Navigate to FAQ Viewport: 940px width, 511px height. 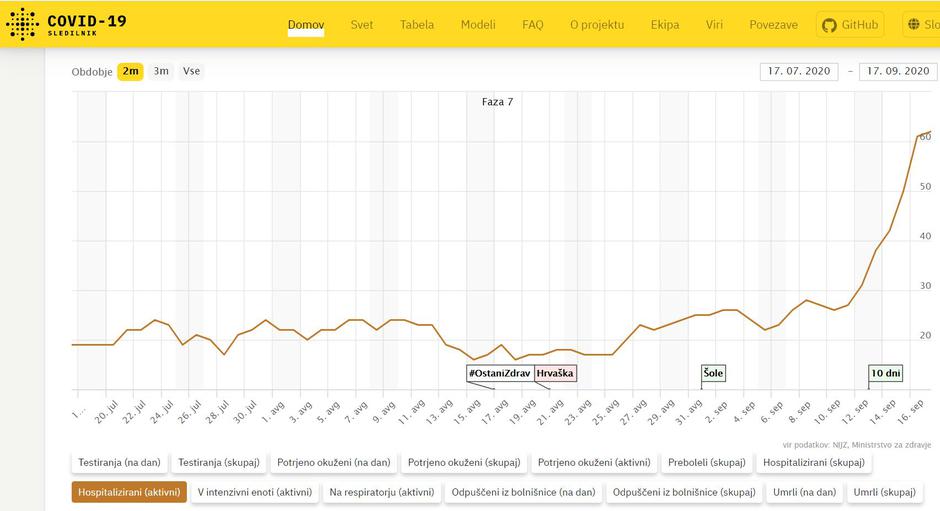click(x=532, y=25)
